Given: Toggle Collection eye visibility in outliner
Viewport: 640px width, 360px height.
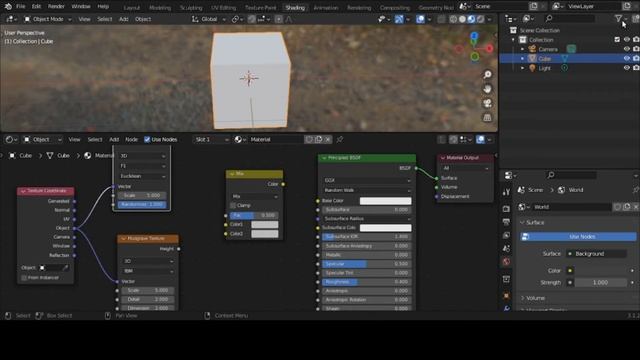Looking at the screenshot, I should [627, 40].
